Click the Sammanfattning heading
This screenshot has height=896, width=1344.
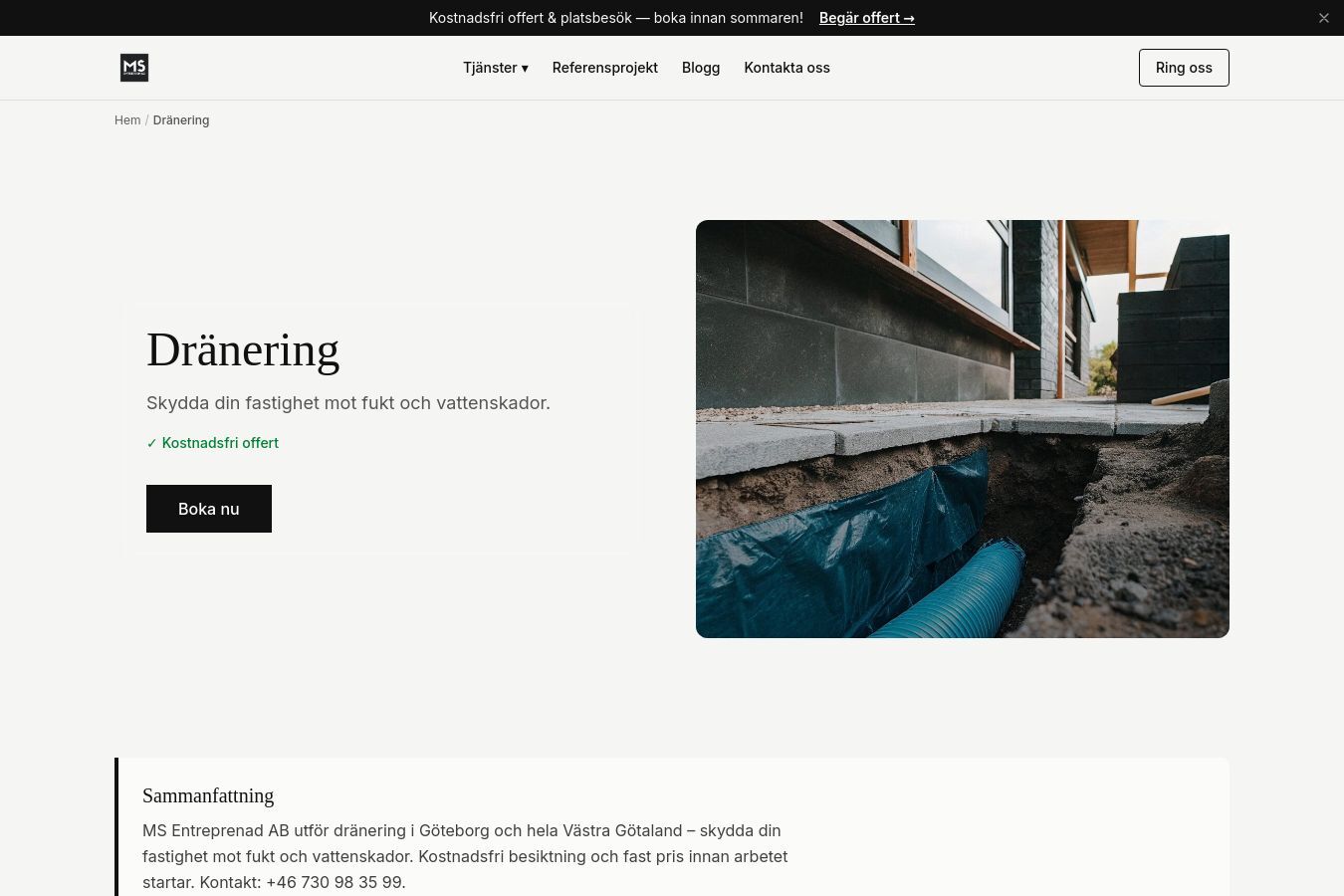(208, 795)
